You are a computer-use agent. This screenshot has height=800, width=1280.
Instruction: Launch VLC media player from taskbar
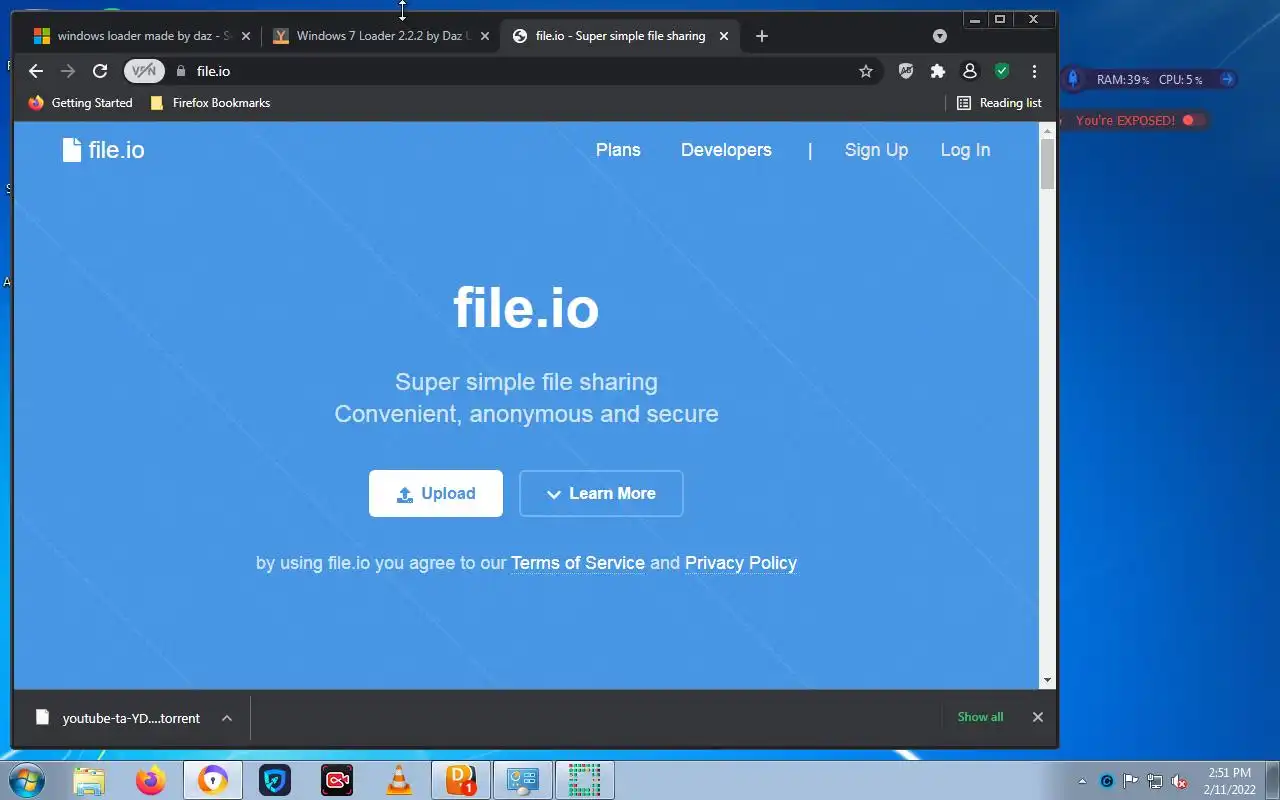click(x=399, y=780)
